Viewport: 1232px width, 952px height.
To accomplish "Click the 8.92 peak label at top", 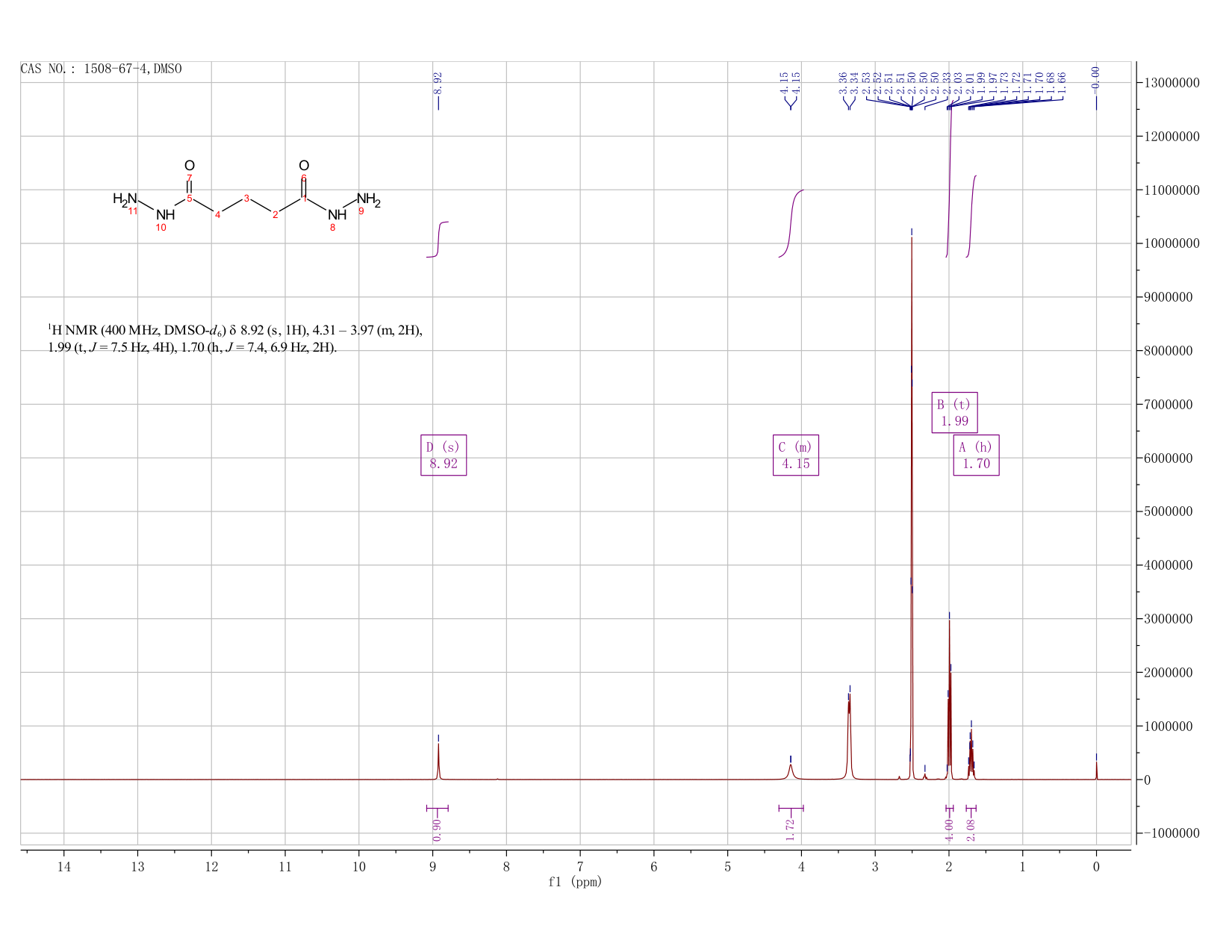I will [438, 82].
